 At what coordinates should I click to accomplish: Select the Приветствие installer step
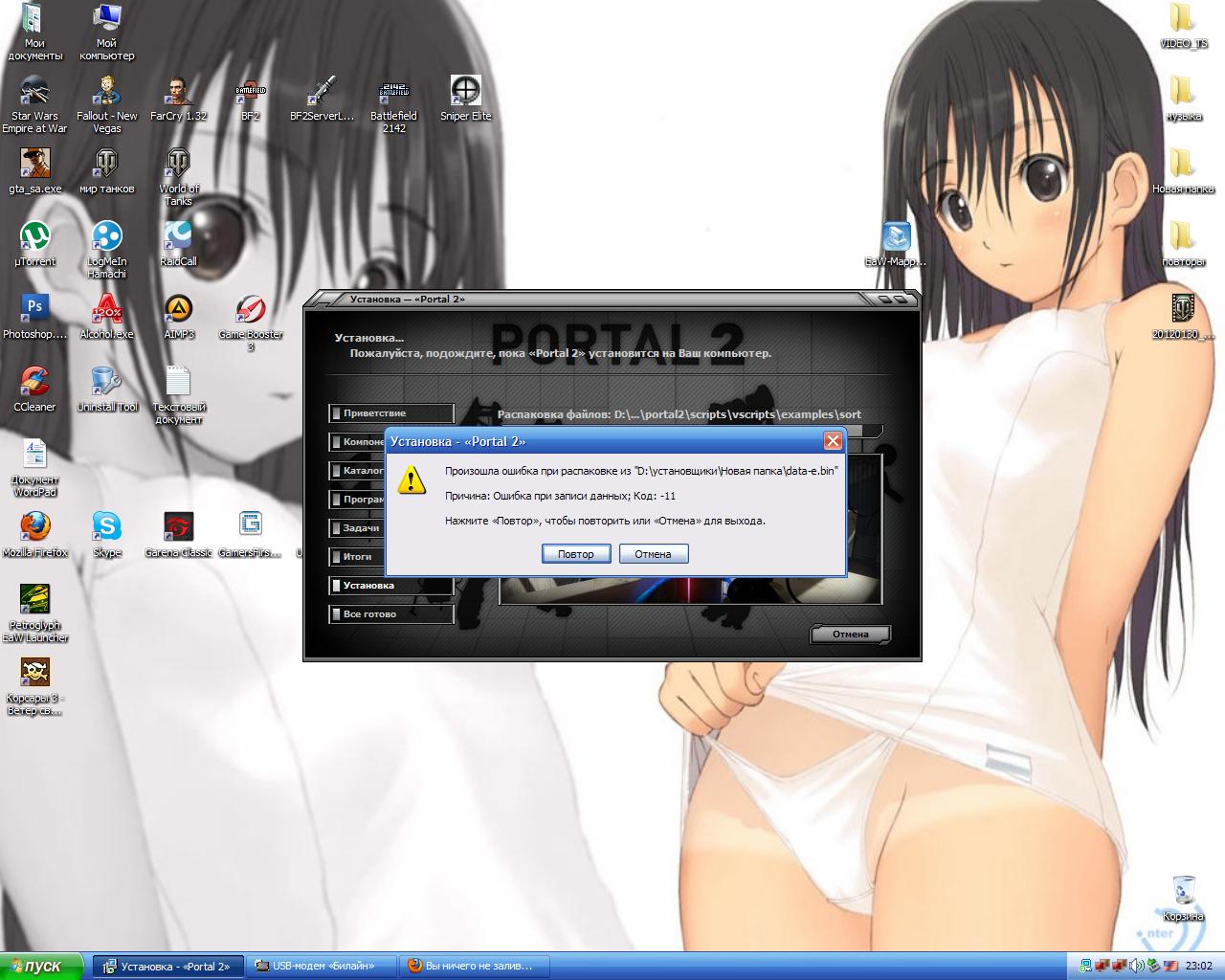click(390, 413)
